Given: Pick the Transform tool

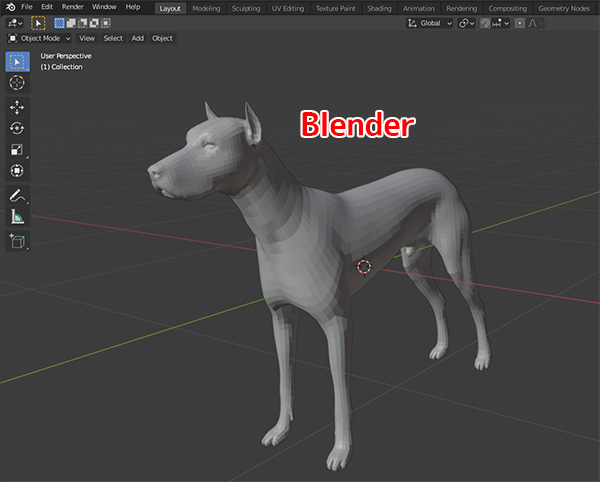Looking at the screenshot, I should [x=17, y=171].
